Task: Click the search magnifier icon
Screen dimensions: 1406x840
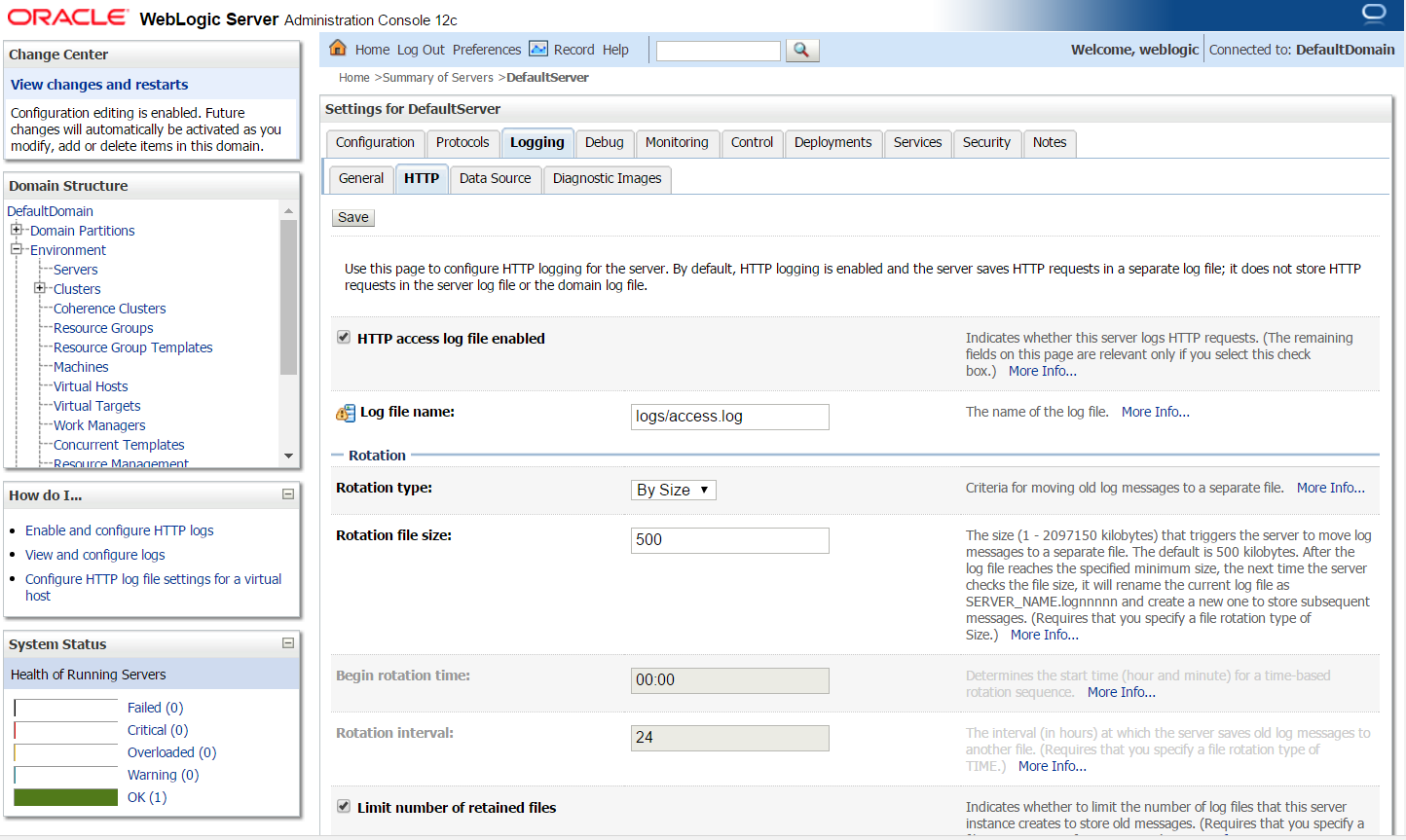Action: pos(801,50)
